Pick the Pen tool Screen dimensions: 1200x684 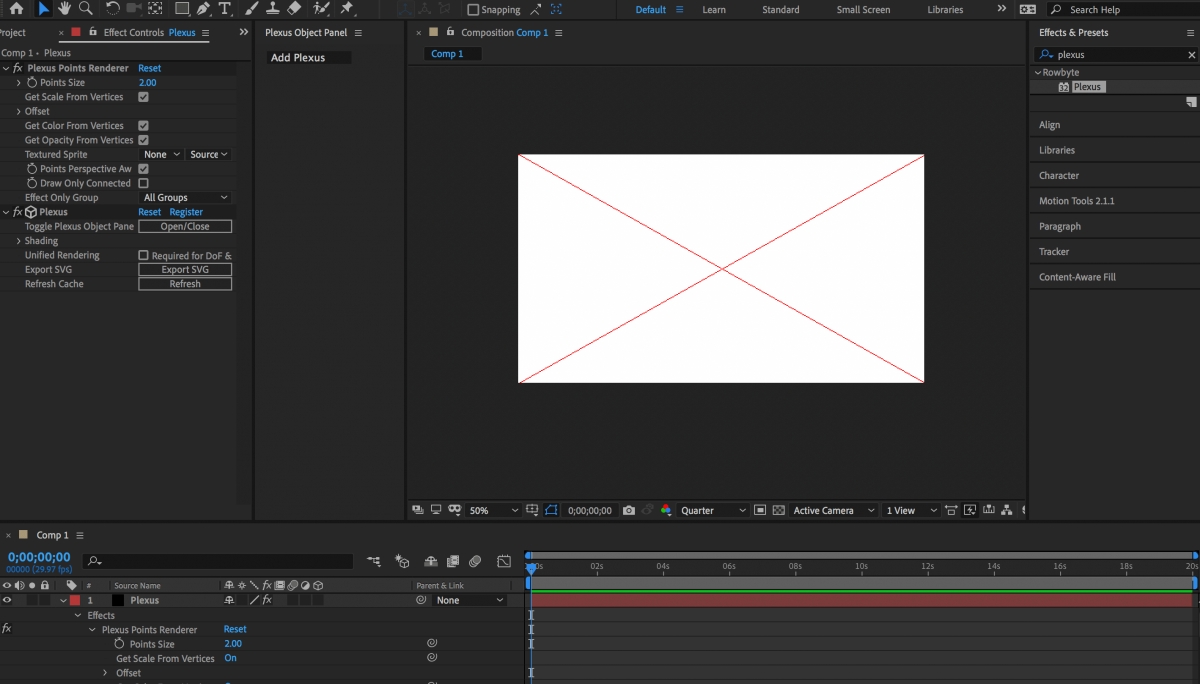[204, 9]
